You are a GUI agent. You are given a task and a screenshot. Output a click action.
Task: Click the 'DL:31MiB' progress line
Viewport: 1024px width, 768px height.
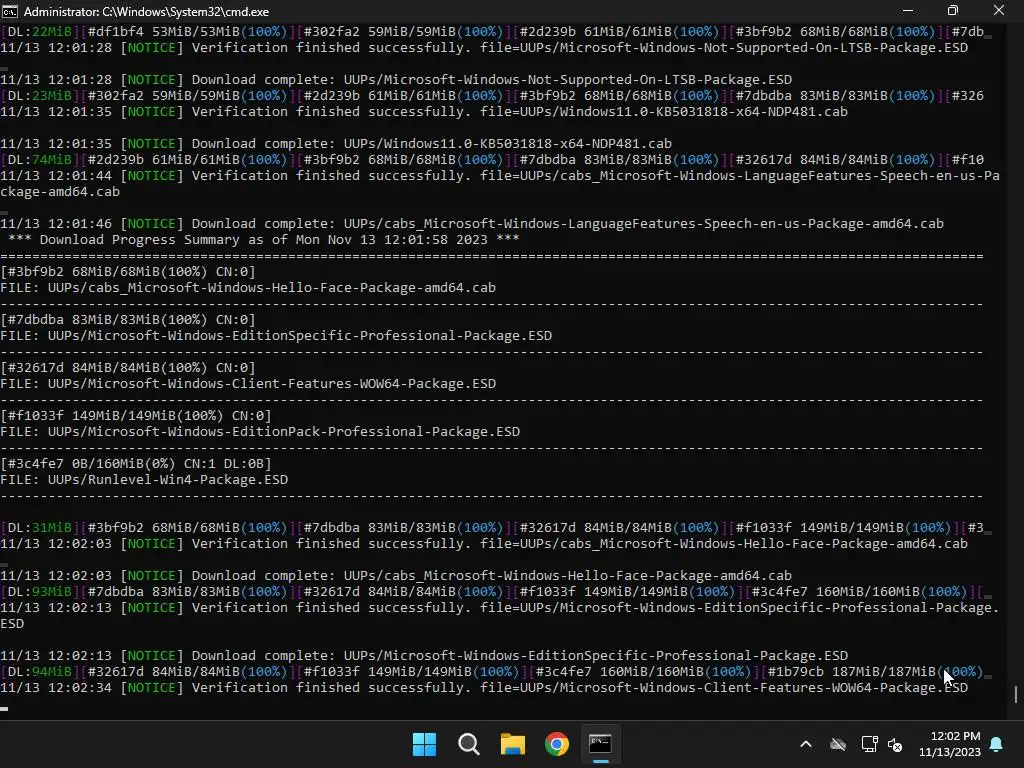coord(492,528)
